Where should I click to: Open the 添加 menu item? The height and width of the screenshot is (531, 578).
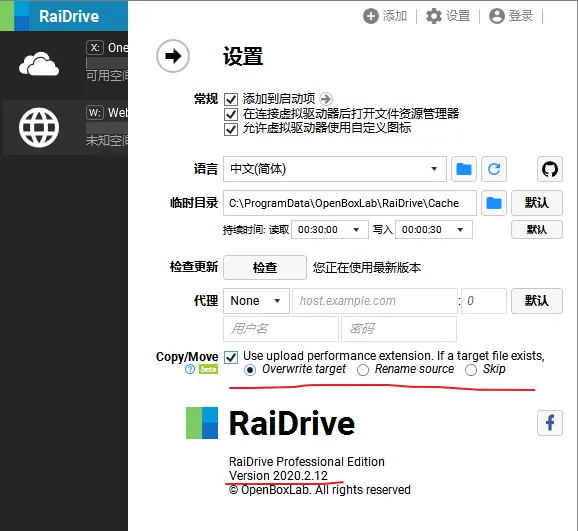pyautogui.click(x=385, y=16)
